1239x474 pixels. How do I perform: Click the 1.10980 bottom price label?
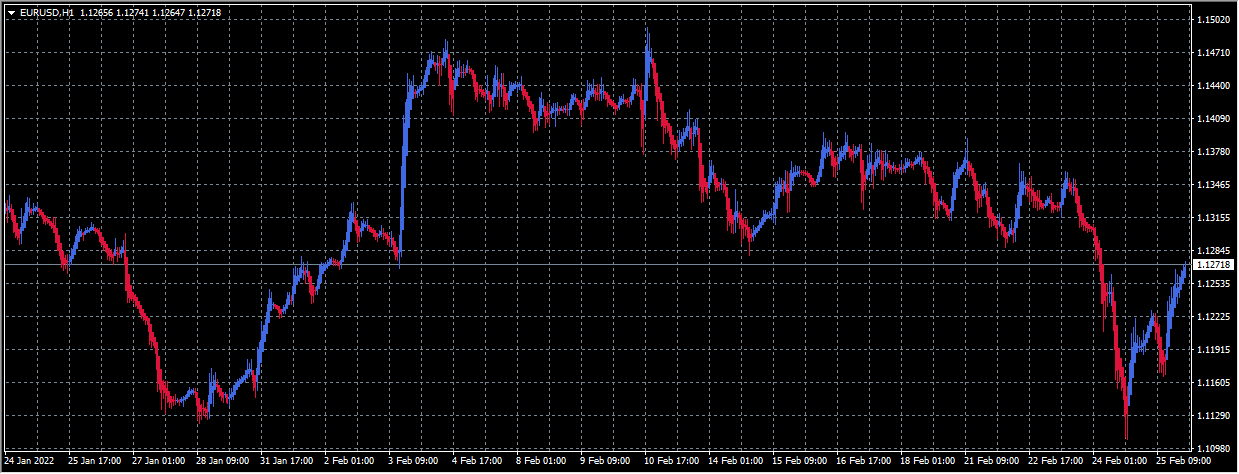click(1212, 449)
